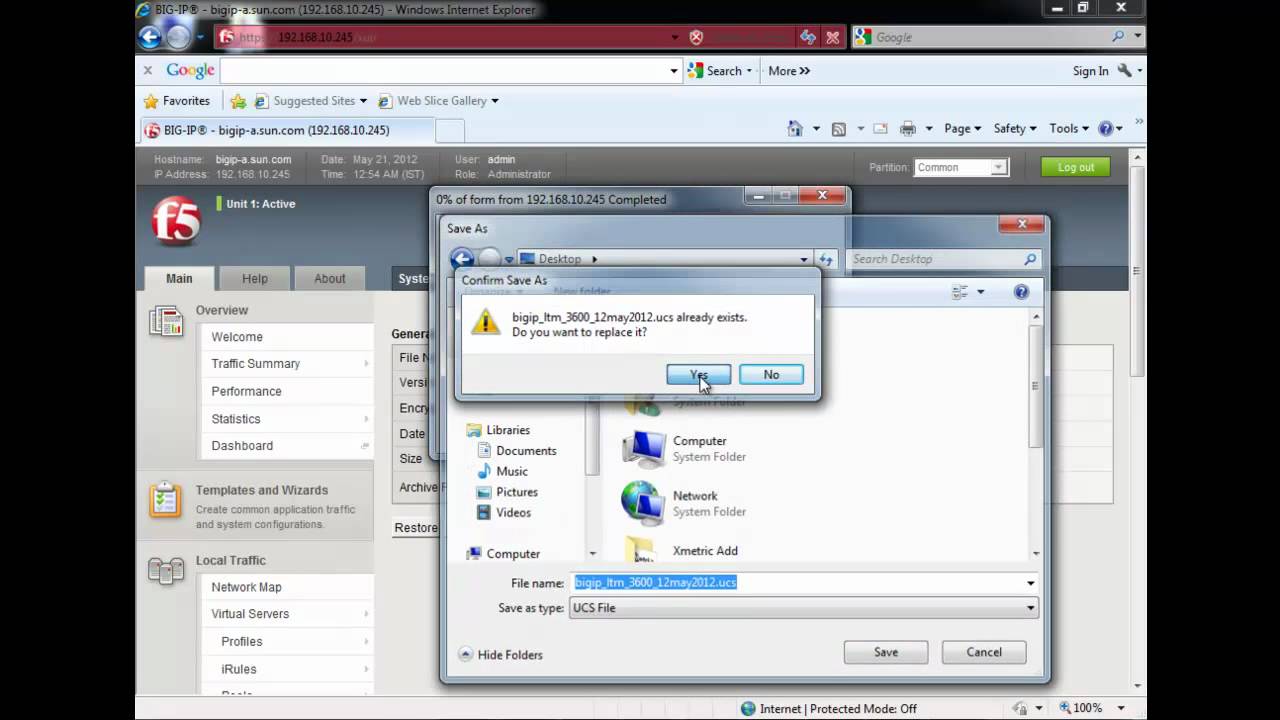
Task: Click IE Stop loading icon
Action: click(x=833, y=37)
